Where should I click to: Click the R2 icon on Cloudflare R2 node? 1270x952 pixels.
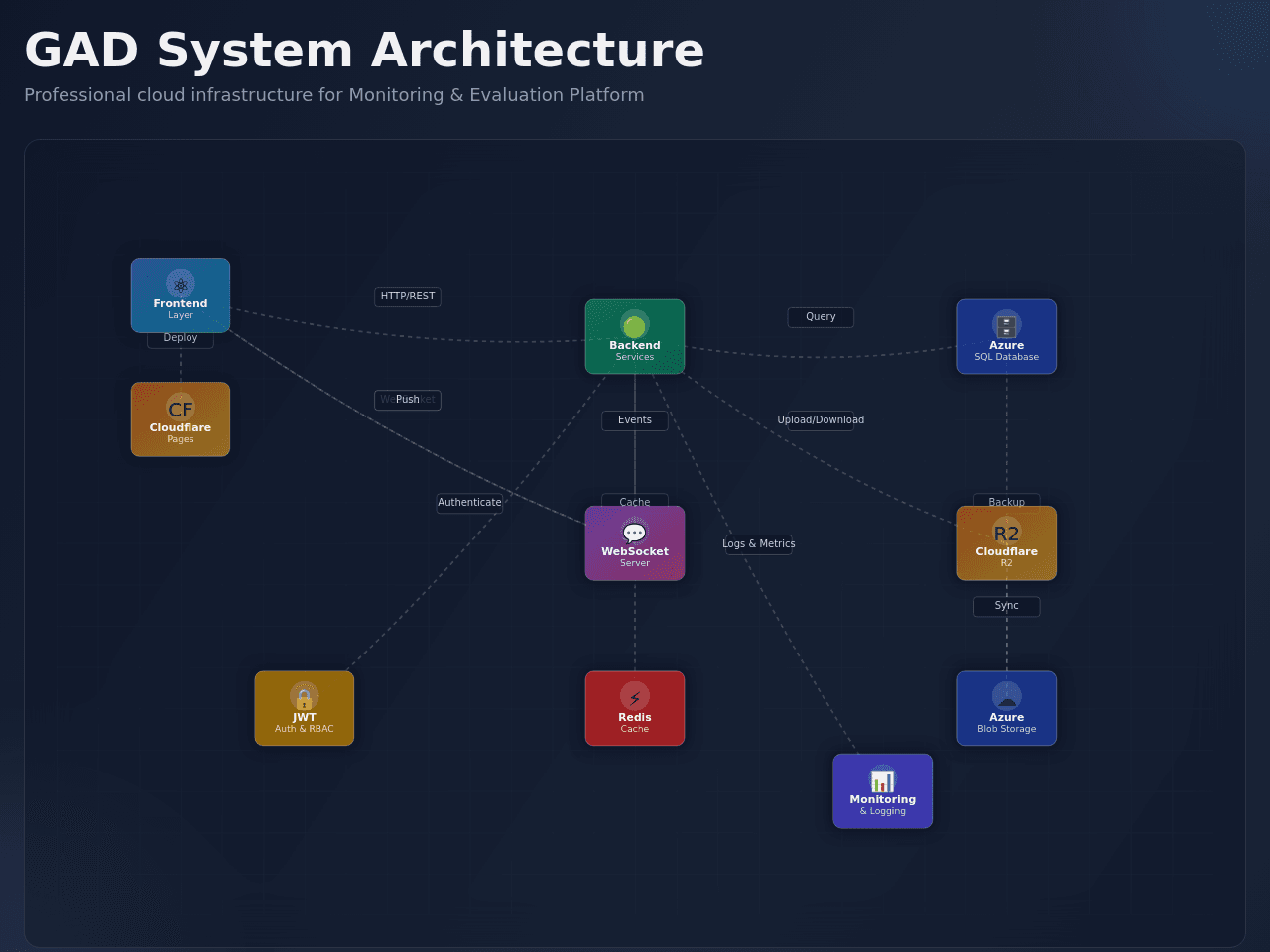pos(1007,532)
